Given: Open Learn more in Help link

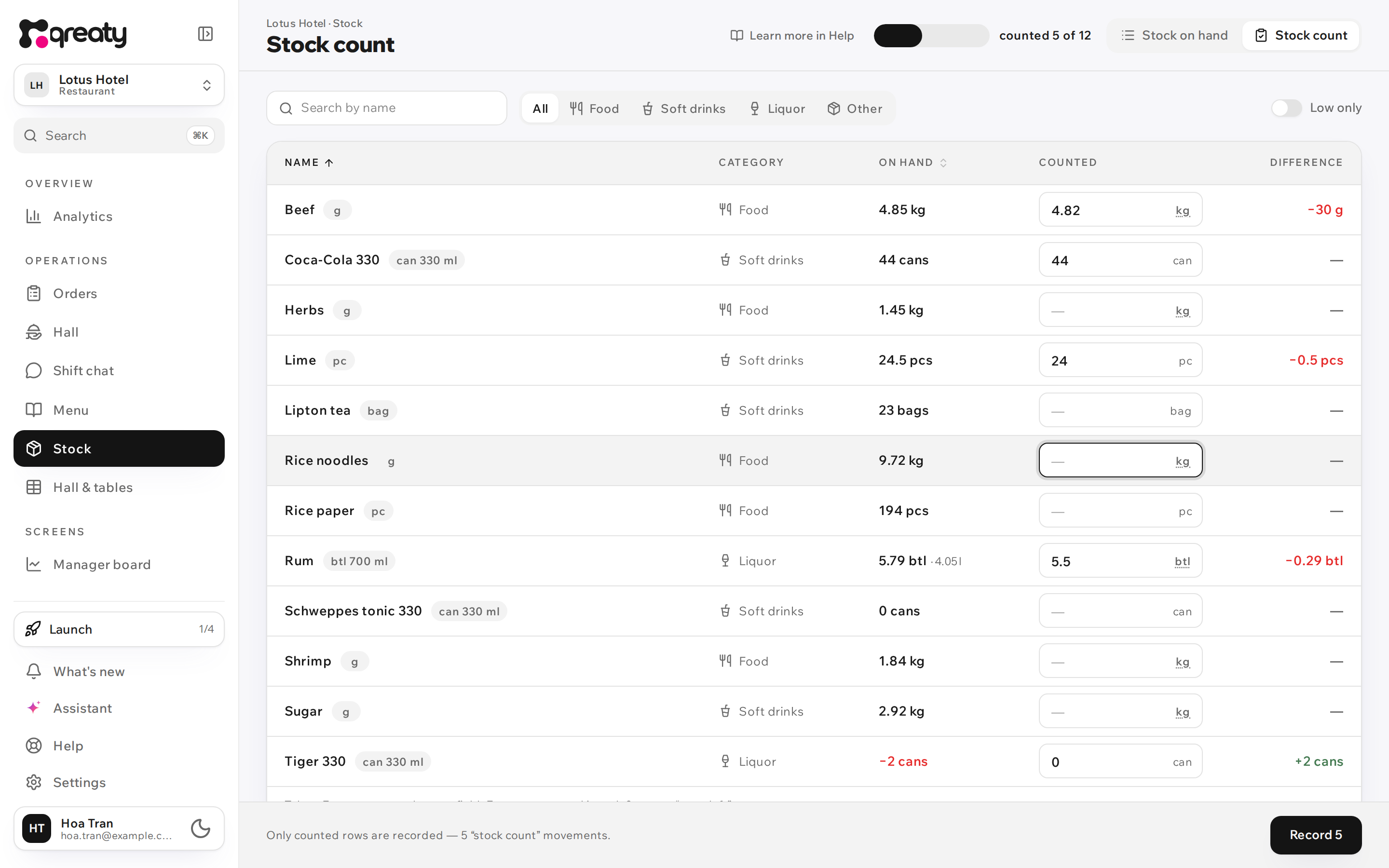Looking at the screenshot, I should tap(792, 36).
